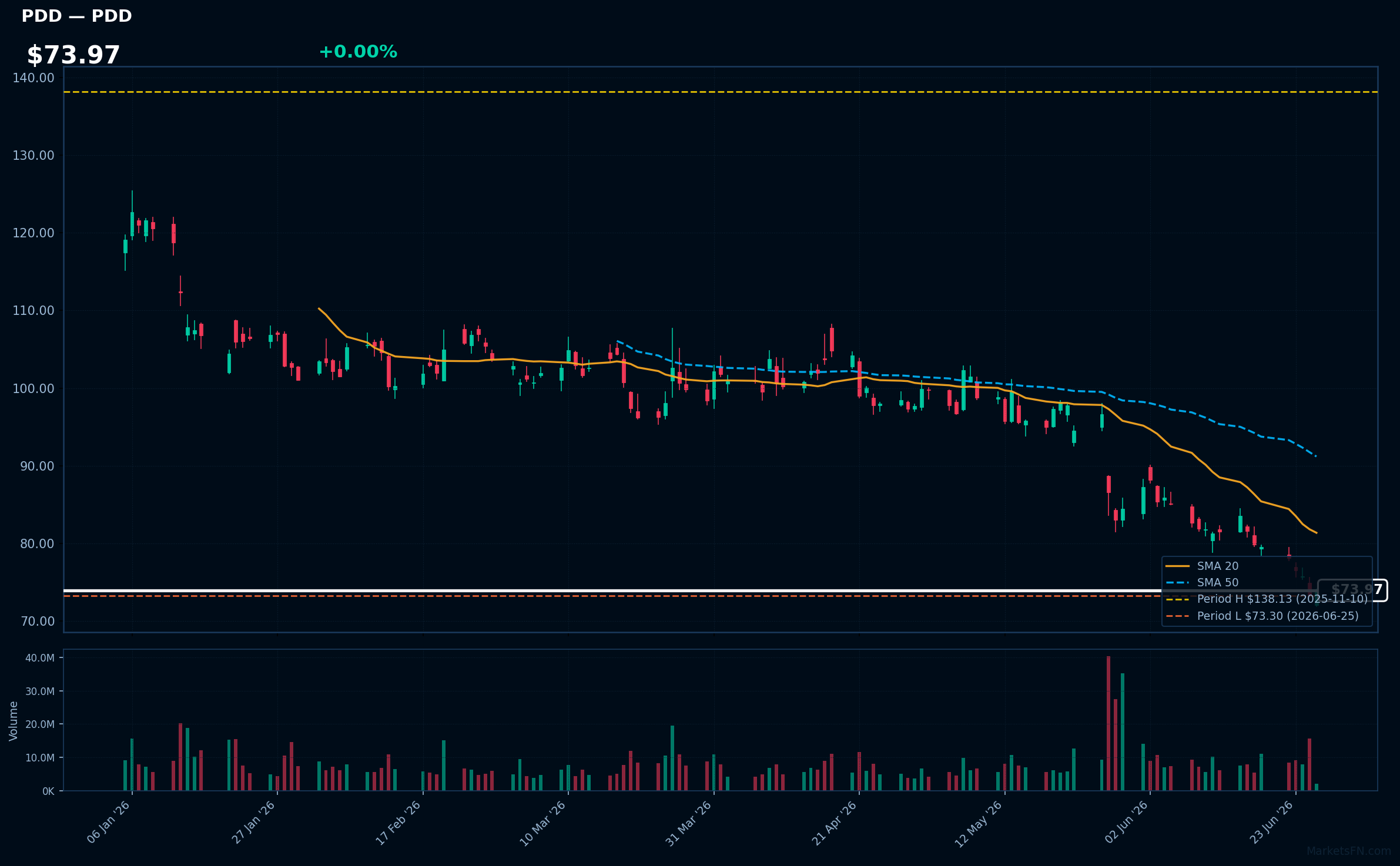Click the 130.00 price axis label
The image size is (1400, 866).
[34, 155]
